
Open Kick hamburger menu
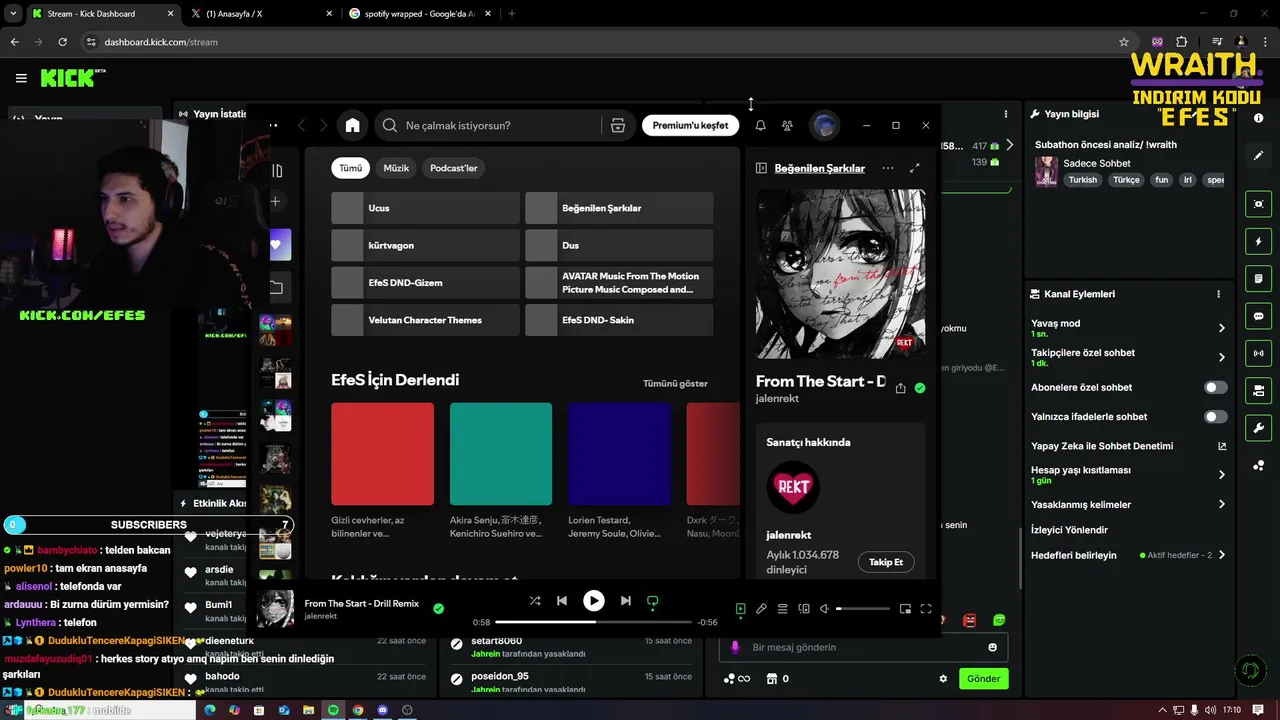[x=21, y=78]
